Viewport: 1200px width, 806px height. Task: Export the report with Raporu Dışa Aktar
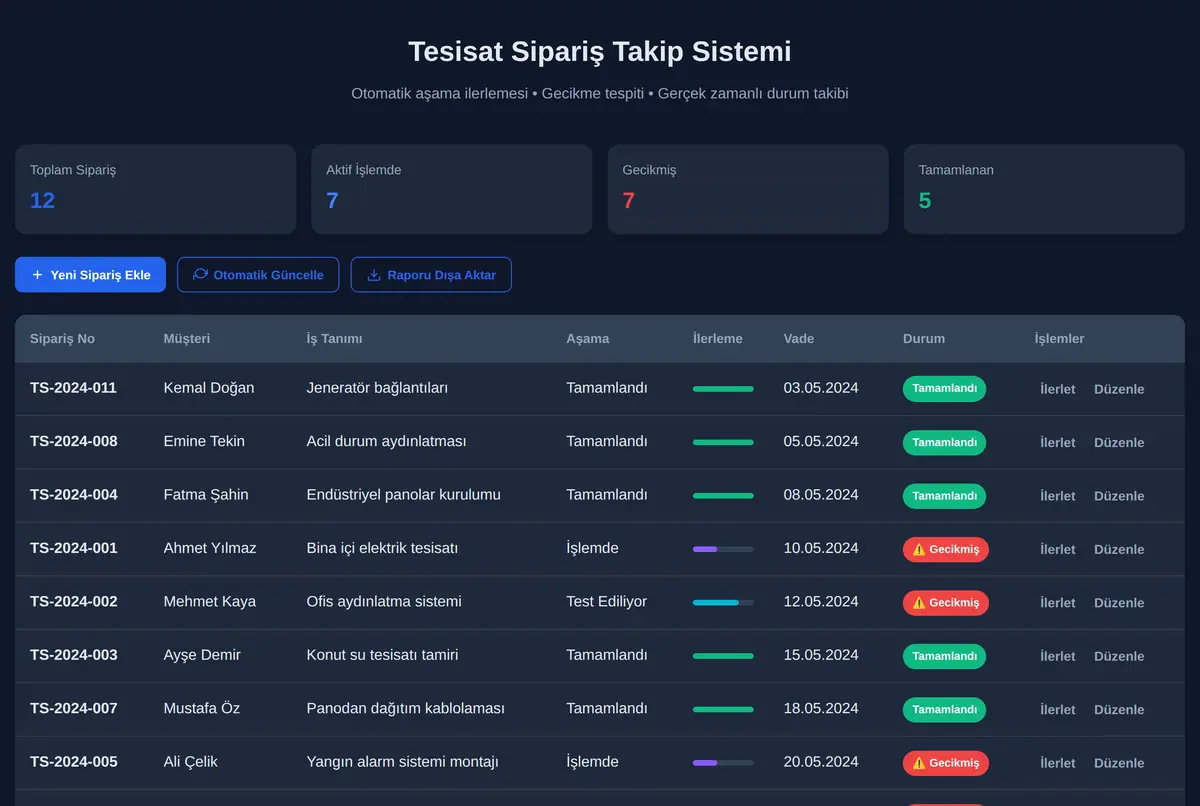(431, 275)
